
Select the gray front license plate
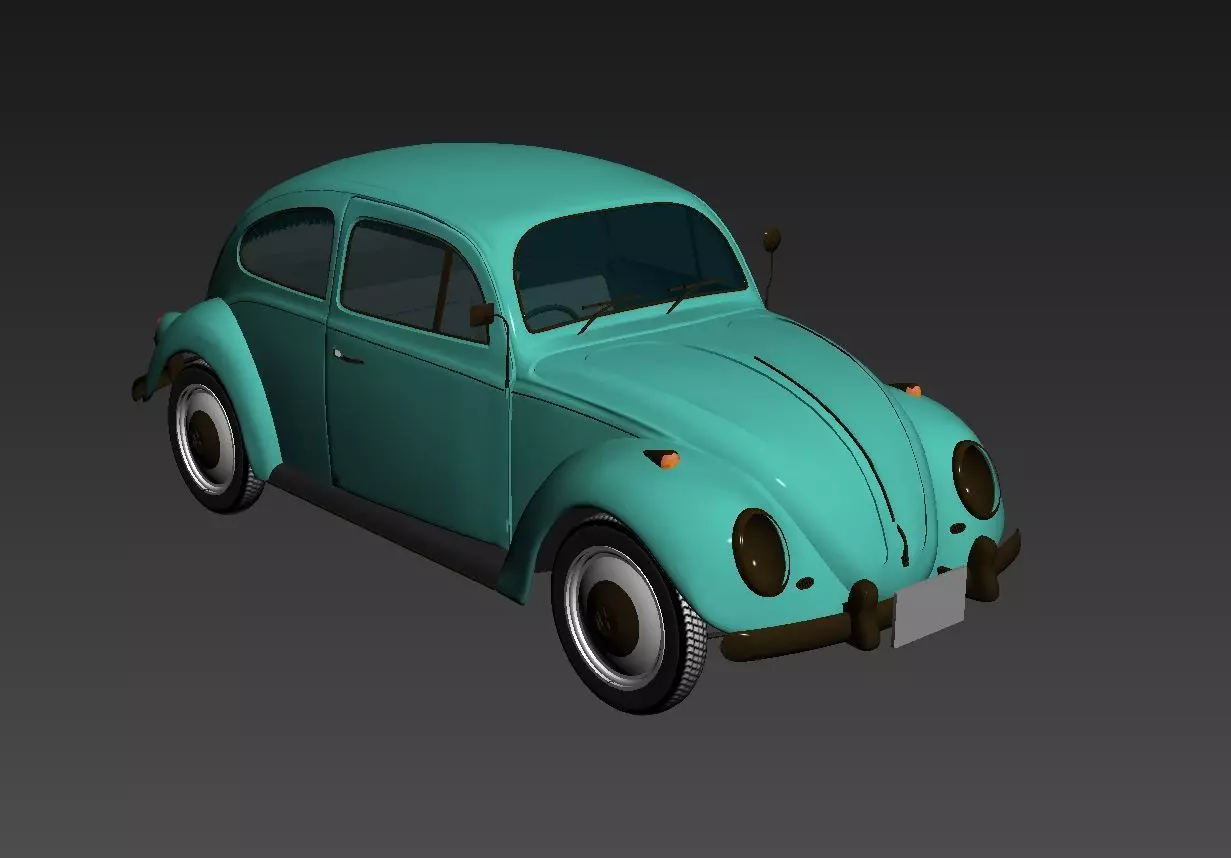929,607
